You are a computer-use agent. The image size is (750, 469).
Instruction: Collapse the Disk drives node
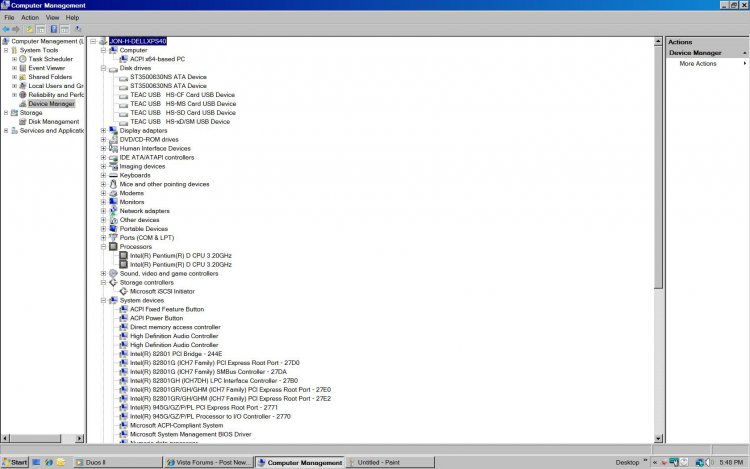pyautogui.click(x=103, y=68)
